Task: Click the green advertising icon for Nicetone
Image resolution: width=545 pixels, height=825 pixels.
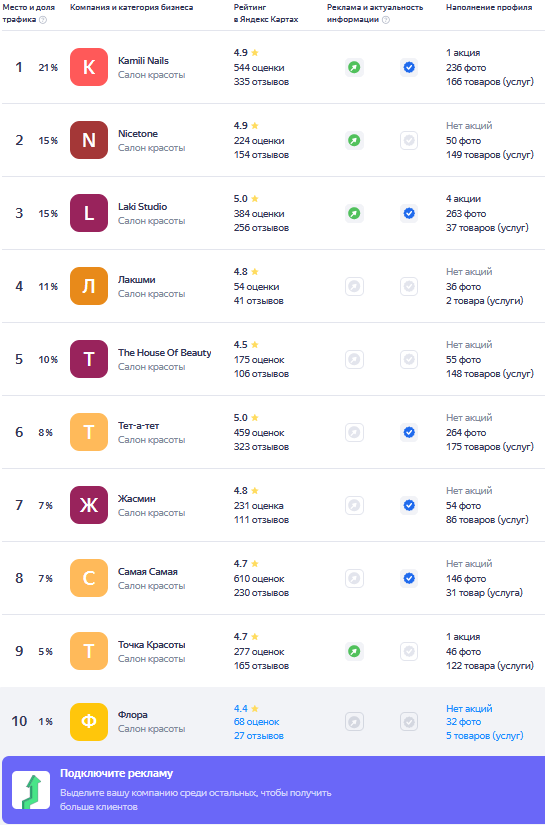Action: (355, 140)
